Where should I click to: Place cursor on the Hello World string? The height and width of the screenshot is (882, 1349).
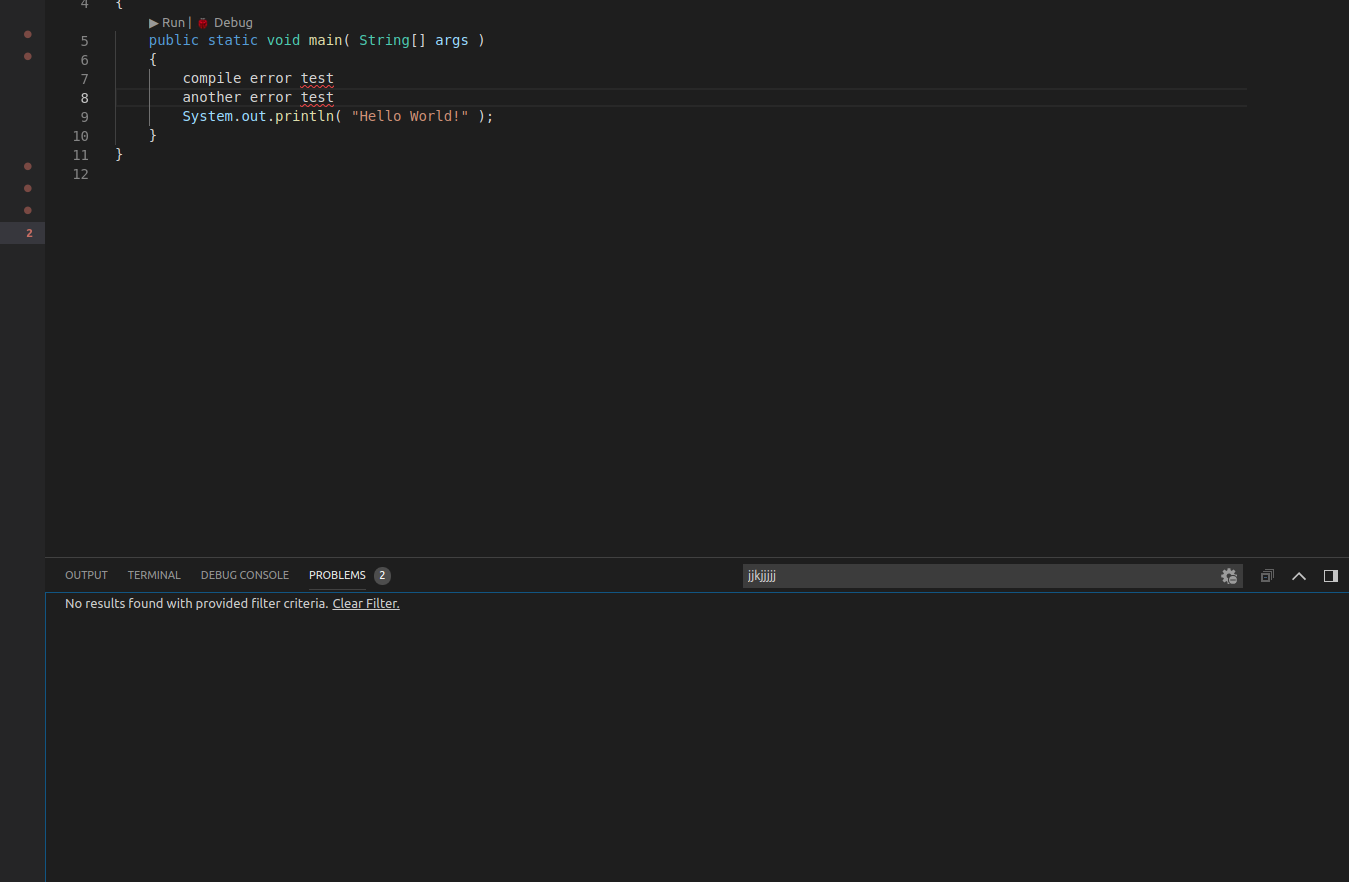click(409, 116)
